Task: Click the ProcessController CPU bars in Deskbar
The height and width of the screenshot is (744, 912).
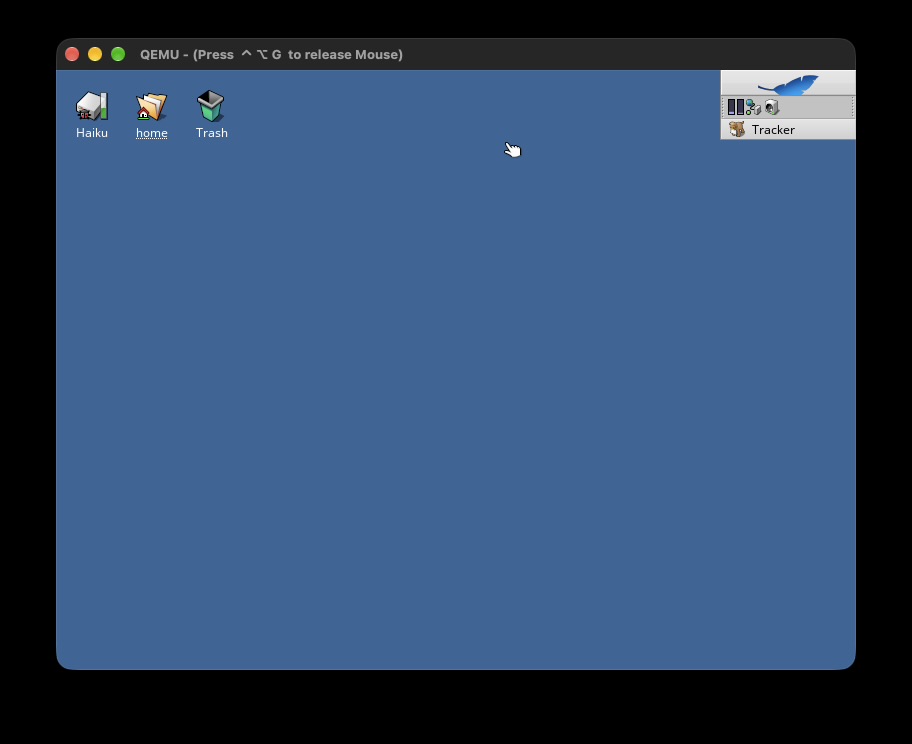Action: [736, 107]
